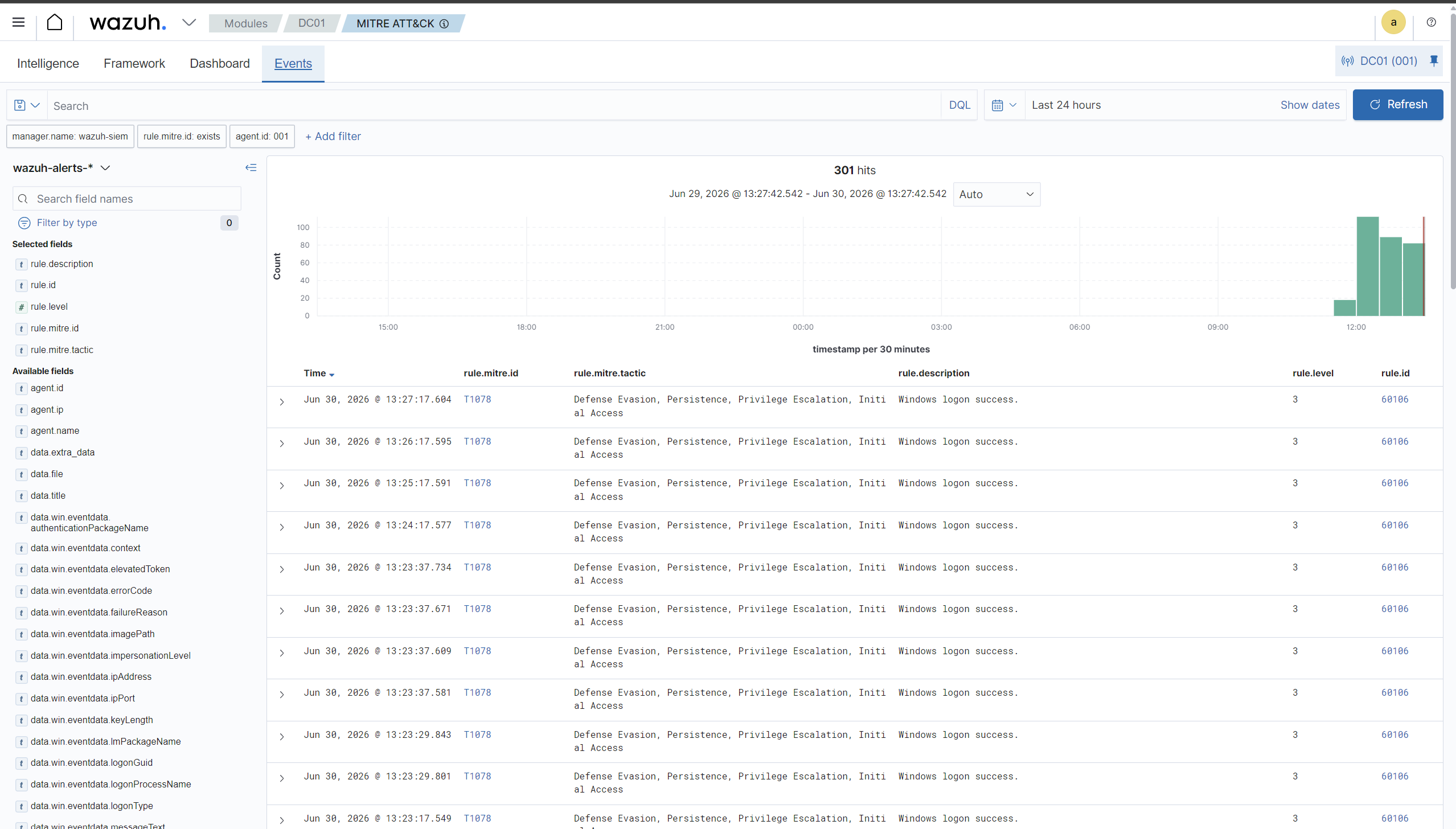Go to the Wazuh home icon

55,22
